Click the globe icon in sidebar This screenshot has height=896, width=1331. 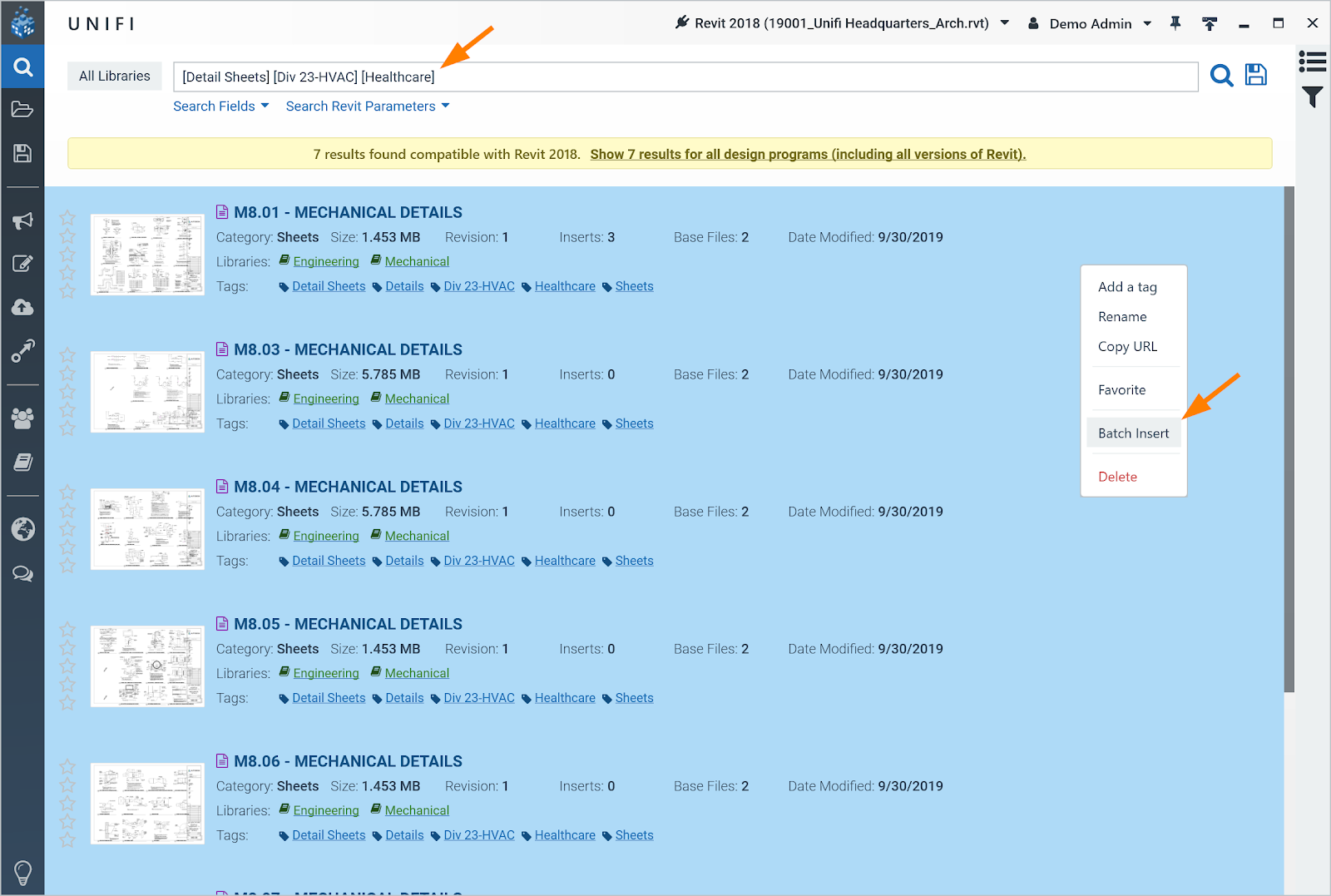pos(22,529)
